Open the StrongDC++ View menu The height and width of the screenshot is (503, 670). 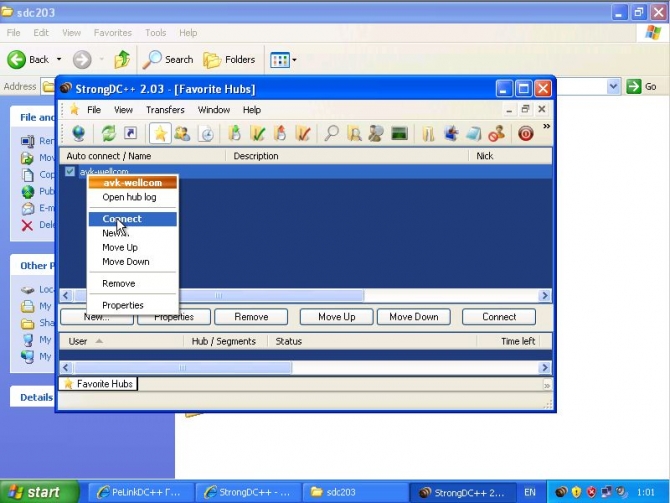pos(123,110)
